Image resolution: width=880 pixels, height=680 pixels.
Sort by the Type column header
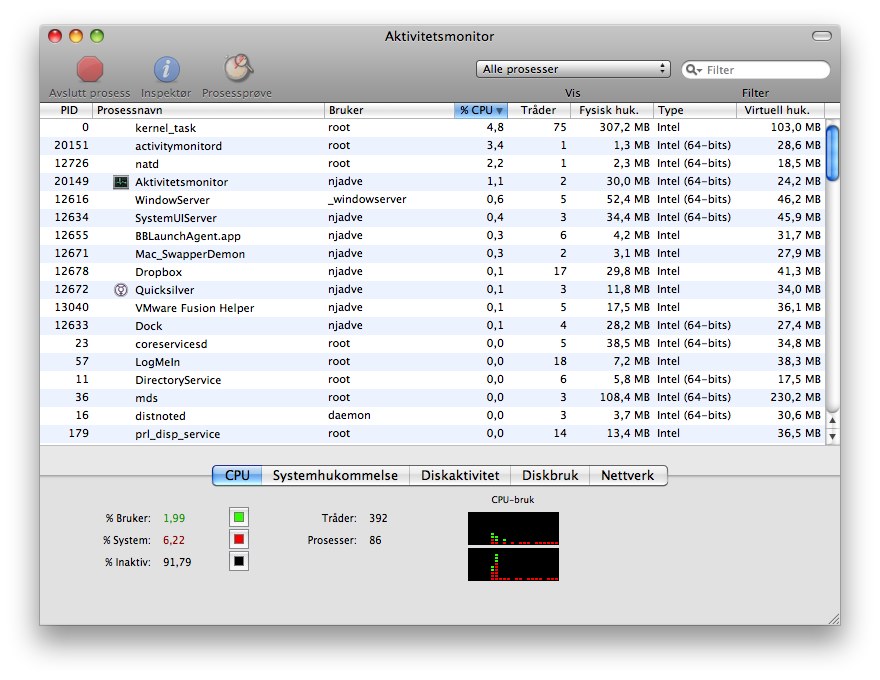pos(695,110)
